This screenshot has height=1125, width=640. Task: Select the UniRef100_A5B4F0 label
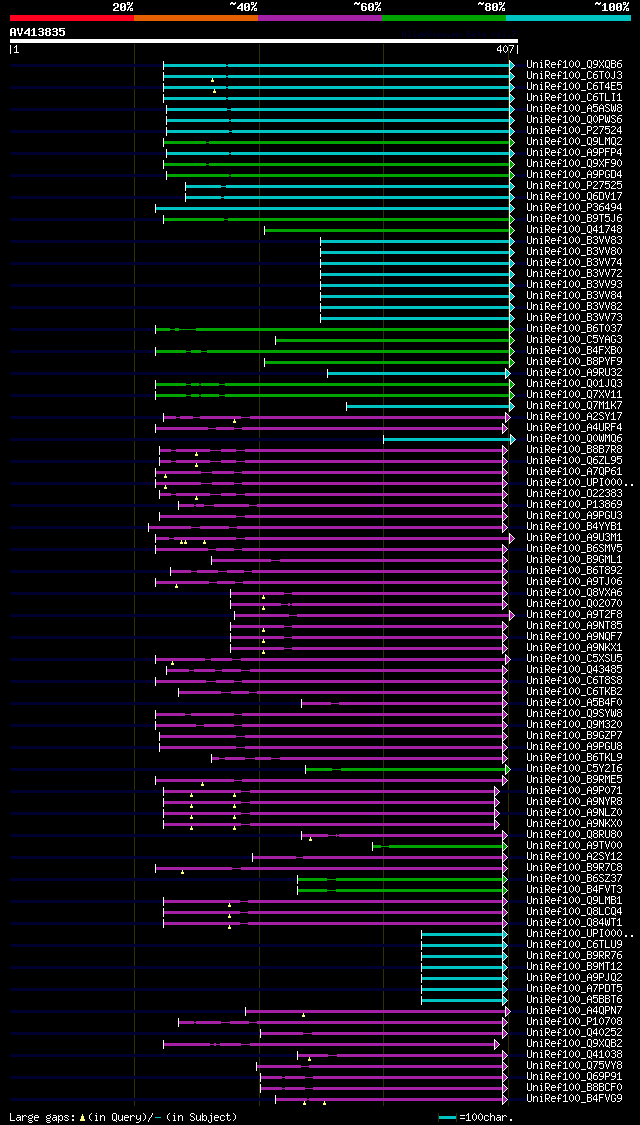574,702
